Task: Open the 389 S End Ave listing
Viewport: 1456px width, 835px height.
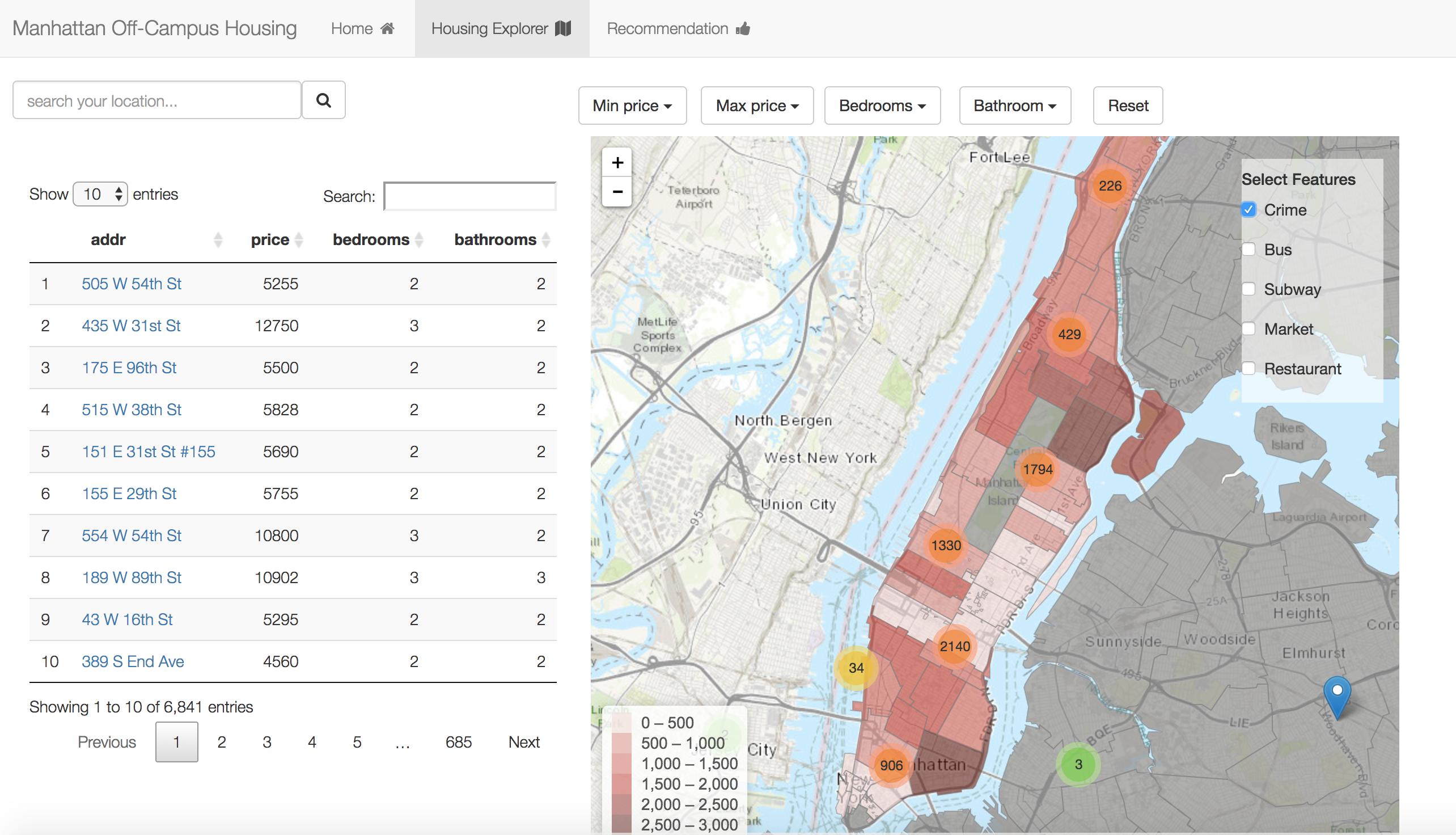Action: pyautogui.click(x=133, y=661)
